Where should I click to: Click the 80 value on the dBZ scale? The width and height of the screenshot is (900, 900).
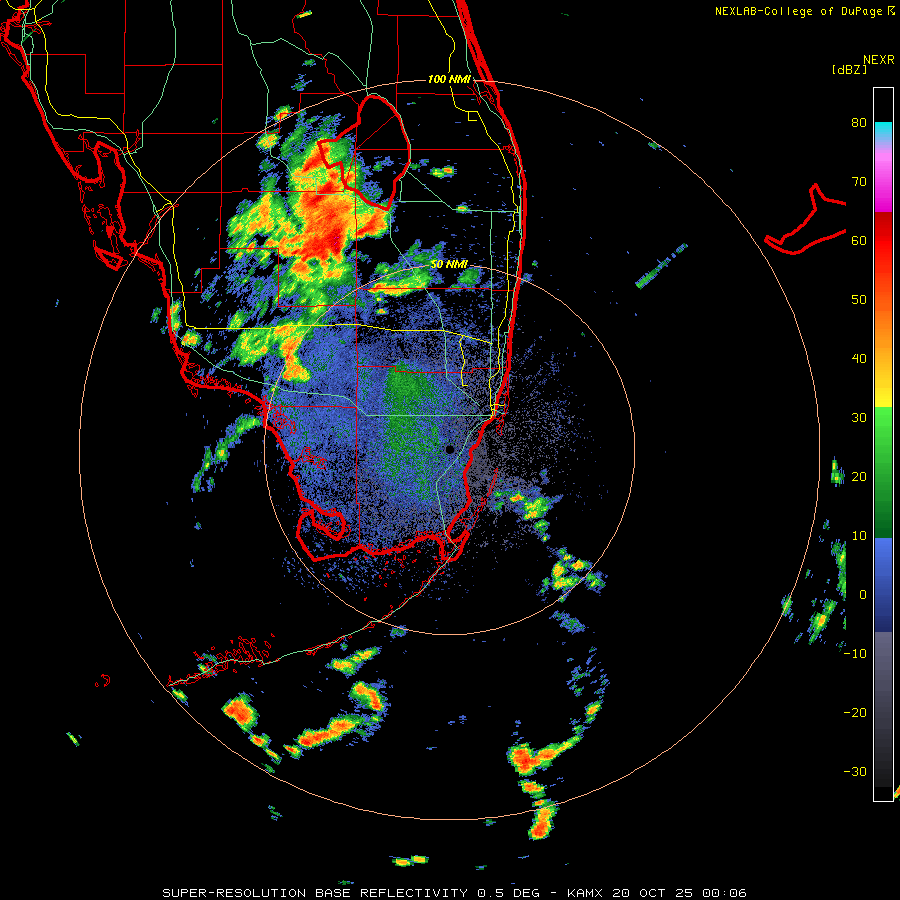click(x=859, y=123)
